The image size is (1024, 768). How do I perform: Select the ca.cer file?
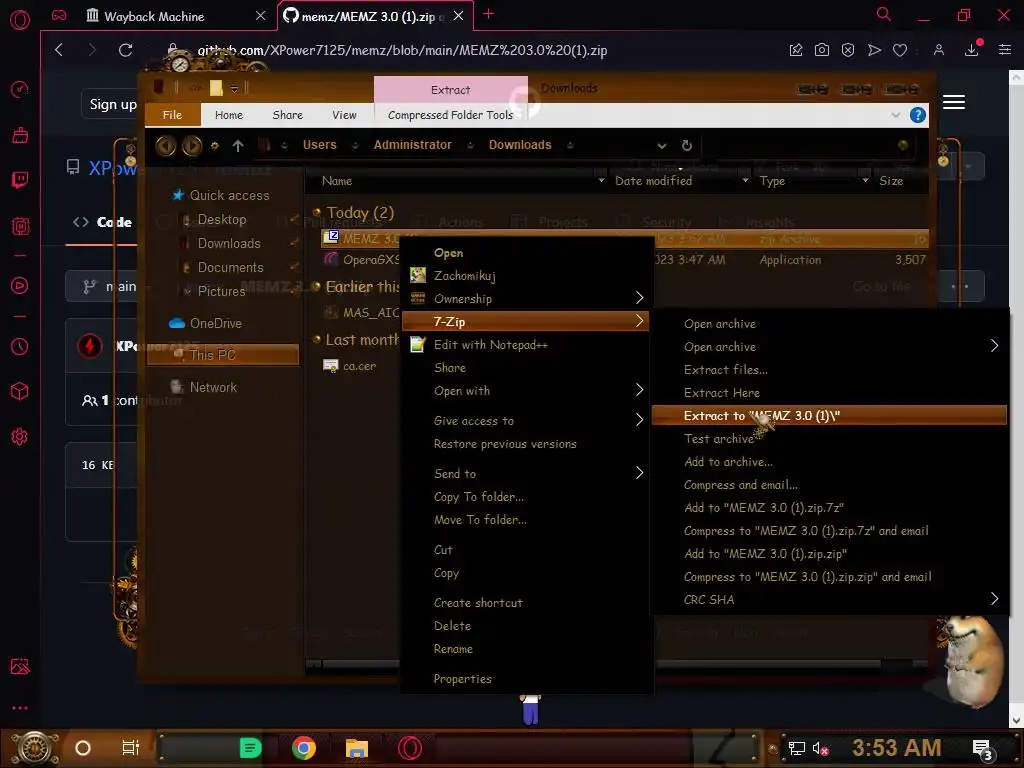360,366
